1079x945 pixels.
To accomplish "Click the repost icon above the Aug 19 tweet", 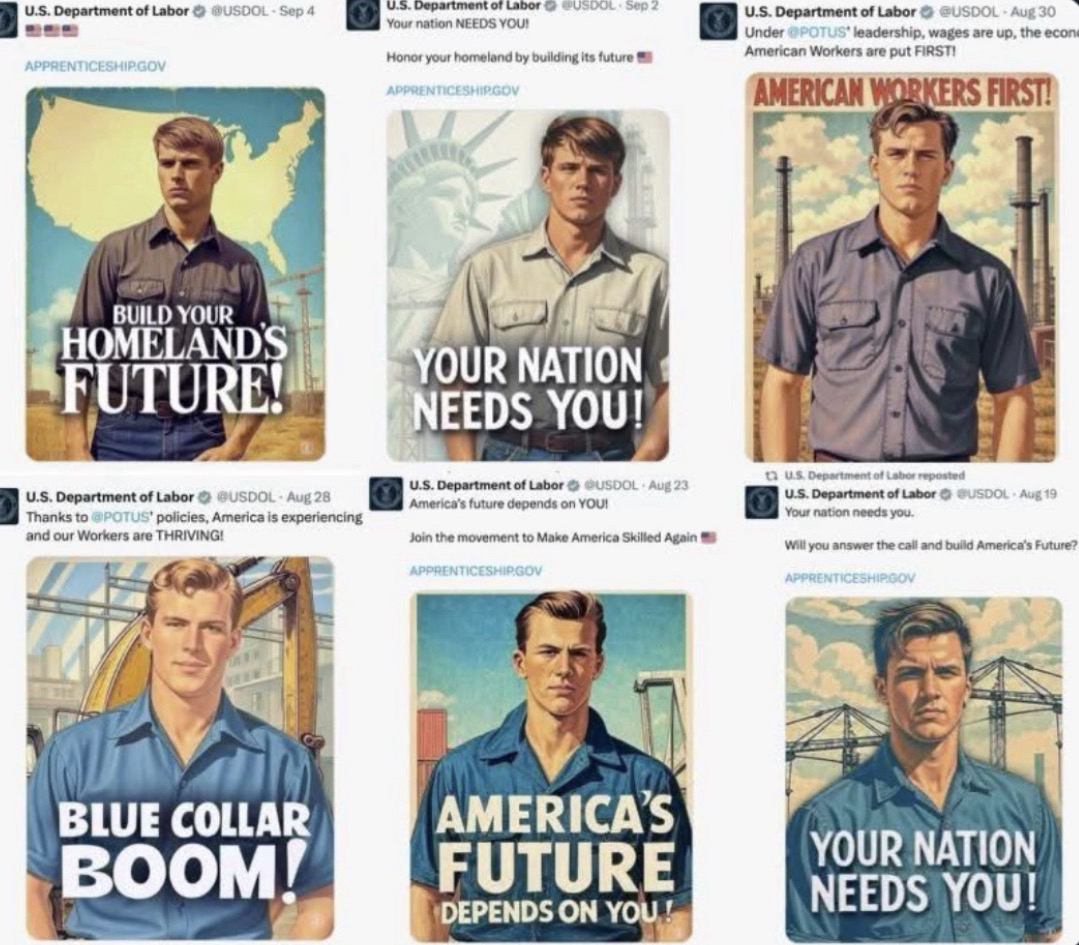I will click(x=772, y=475).
